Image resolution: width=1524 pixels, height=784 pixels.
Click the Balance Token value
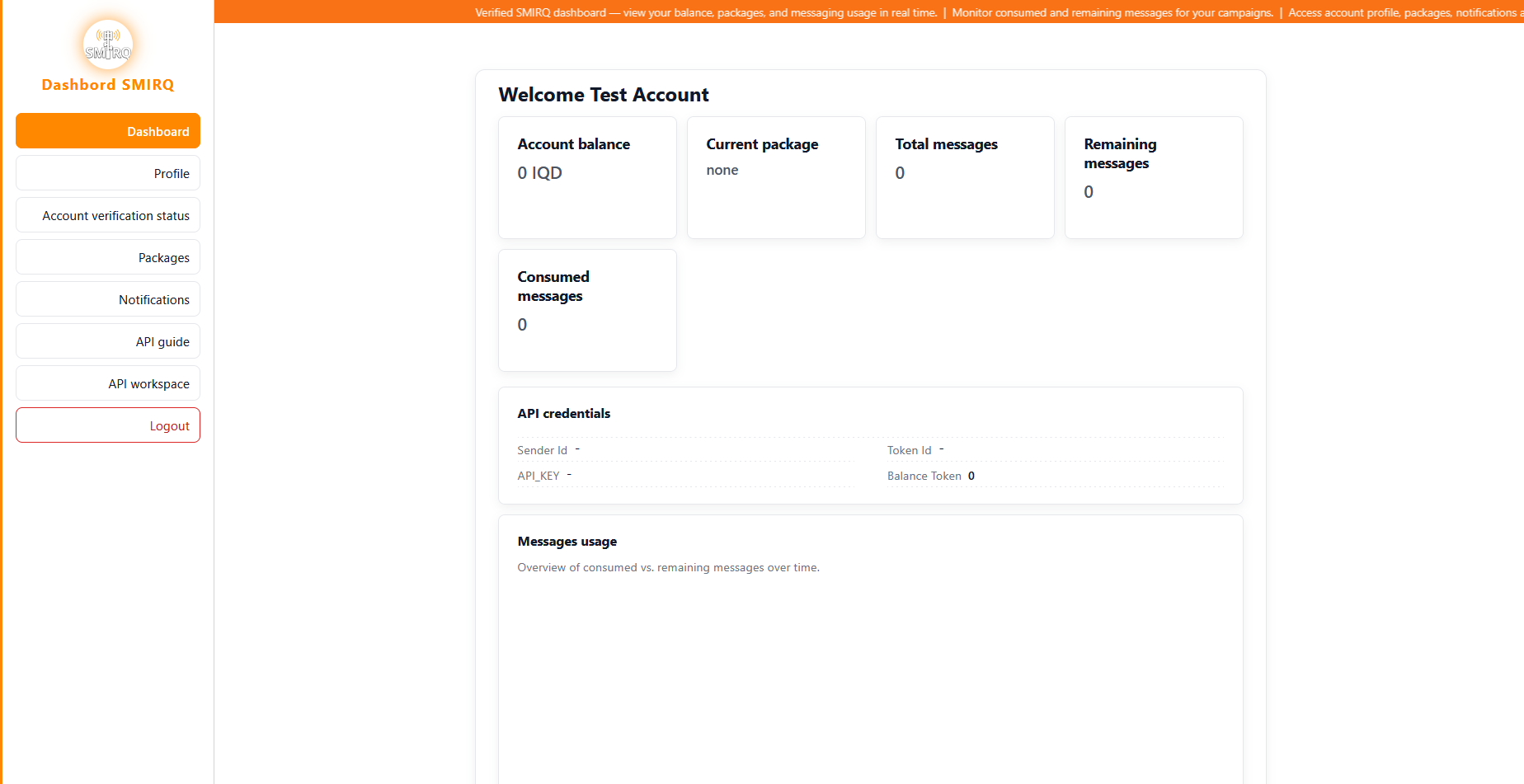971,476
